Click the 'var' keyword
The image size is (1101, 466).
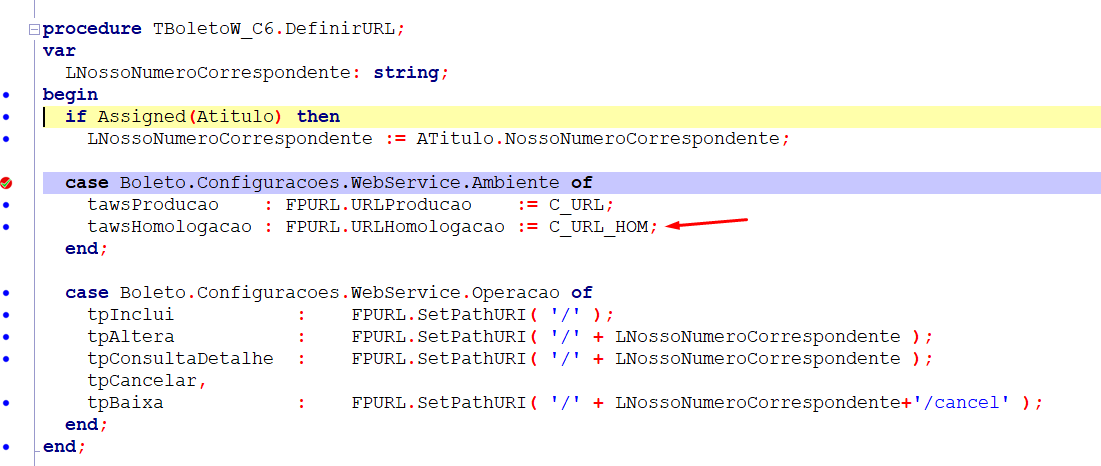[x=59, y=51]
